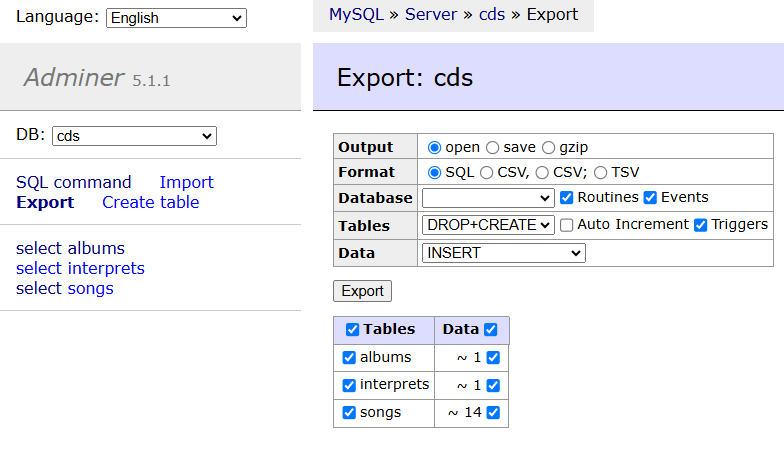Choose the save output option

click(x=492, y=148)
